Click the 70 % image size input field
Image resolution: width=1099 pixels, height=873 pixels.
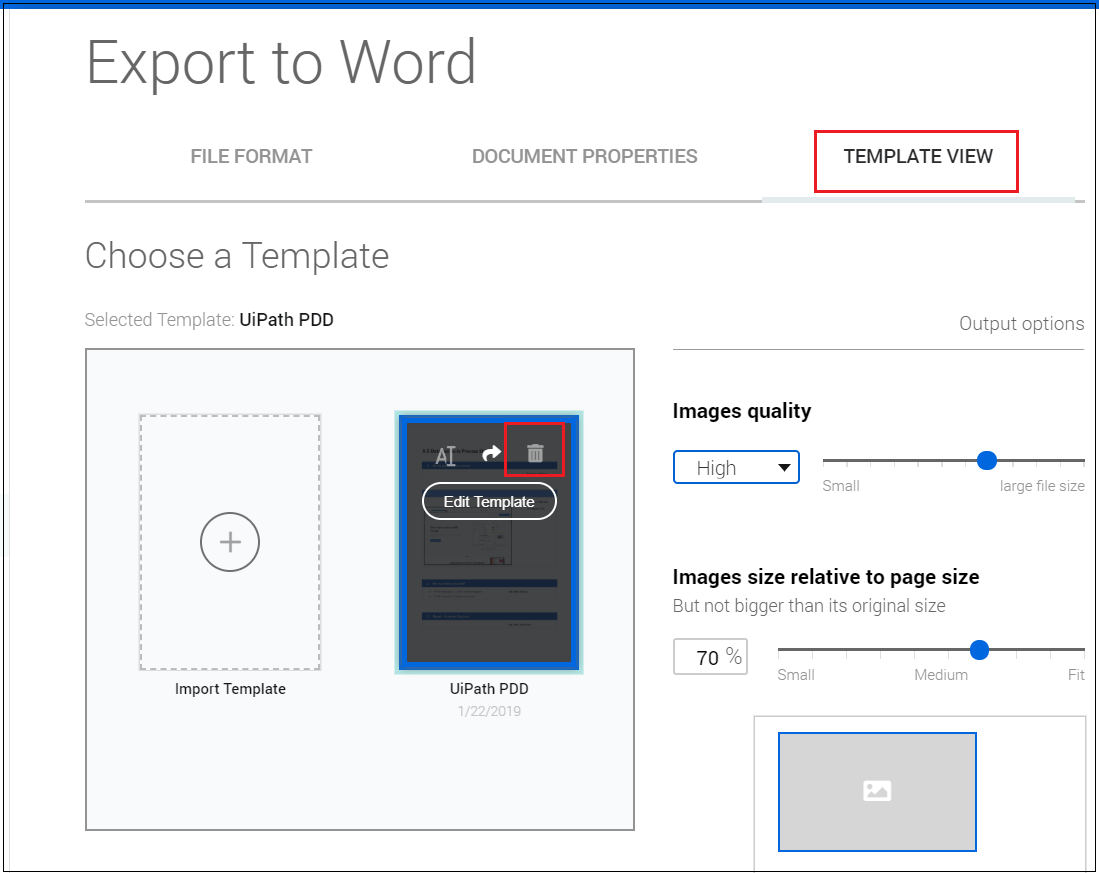point(710,657)
